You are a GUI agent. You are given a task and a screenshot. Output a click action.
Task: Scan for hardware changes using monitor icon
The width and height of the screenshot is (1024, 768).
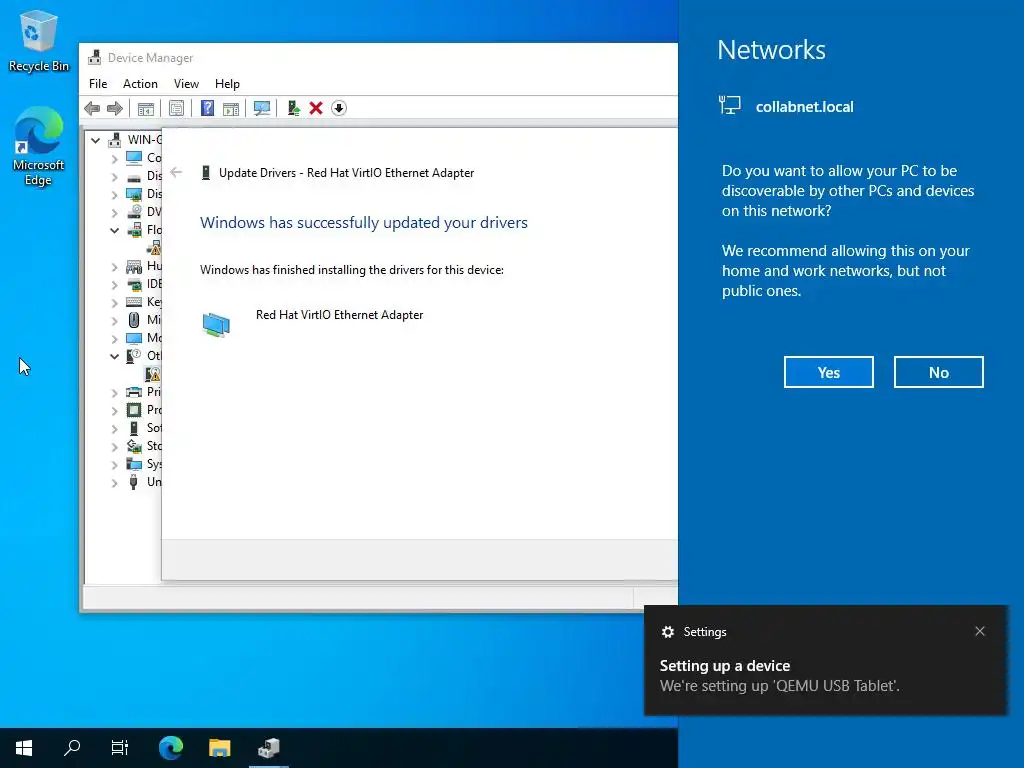[262, 108]
